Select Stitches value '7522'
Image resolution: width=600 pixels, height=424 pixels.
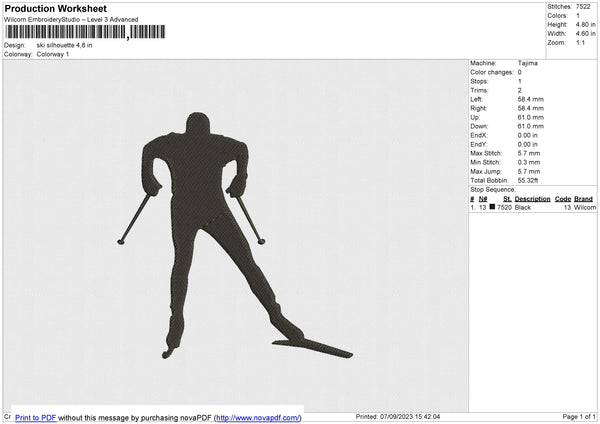click(583, 7)
